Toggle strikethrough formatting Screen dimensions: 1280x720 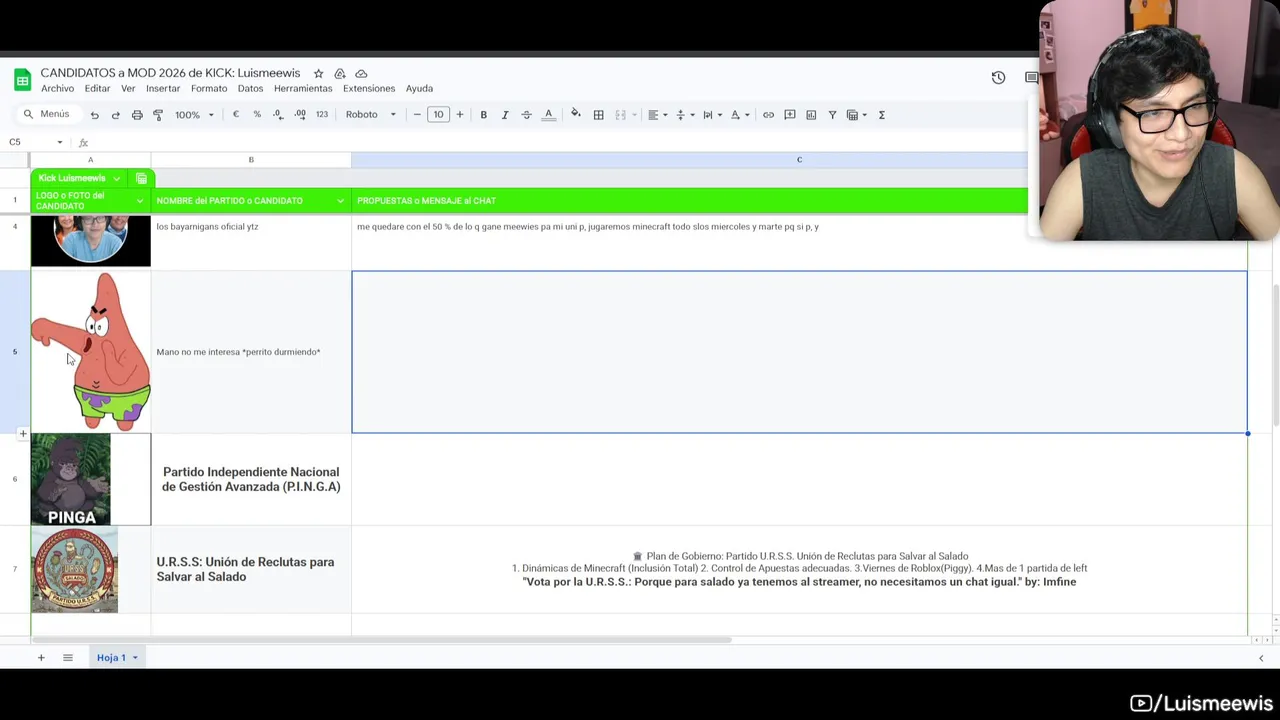point(526,115)
